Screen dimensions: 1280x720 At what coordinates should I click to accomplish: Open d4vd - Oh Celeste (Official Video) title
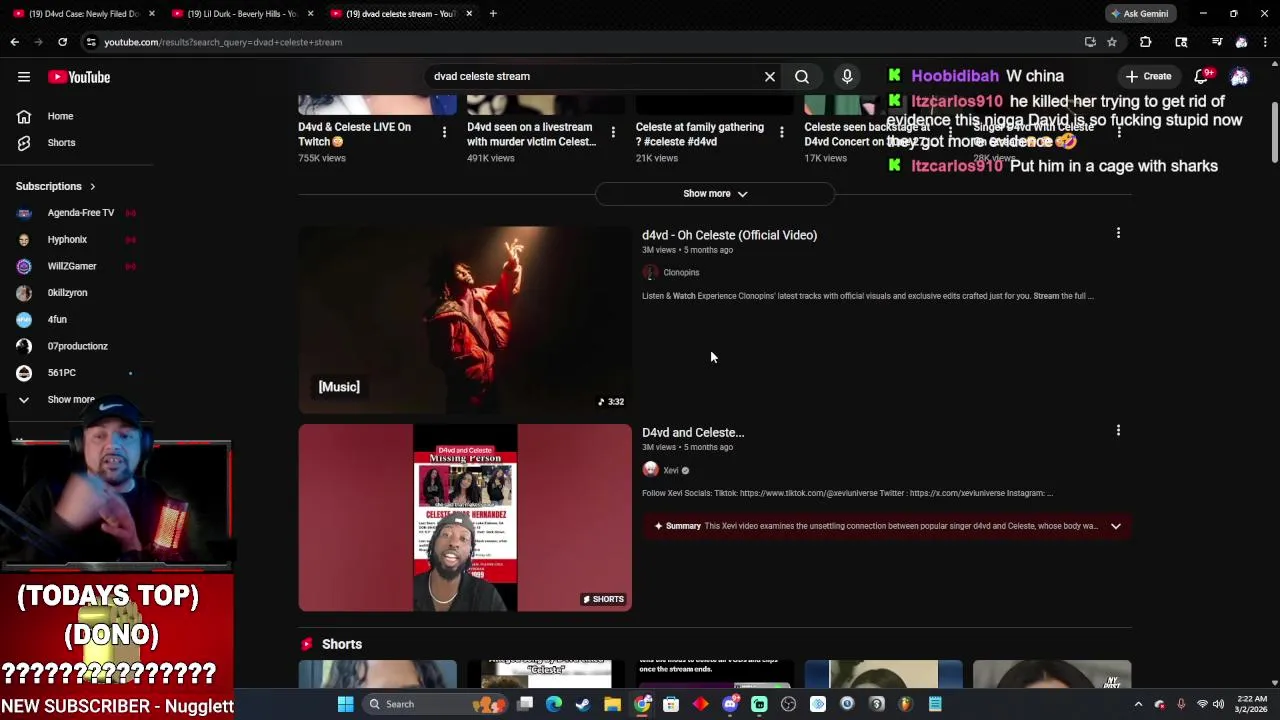coord(729,235)
